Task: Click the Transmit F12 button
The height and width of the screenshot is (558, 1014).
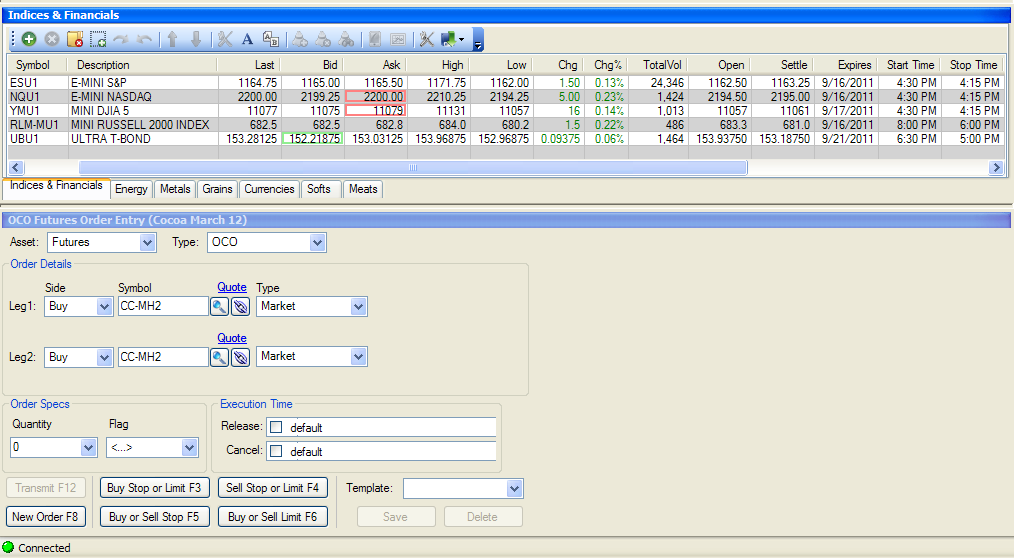Action: 46,488
